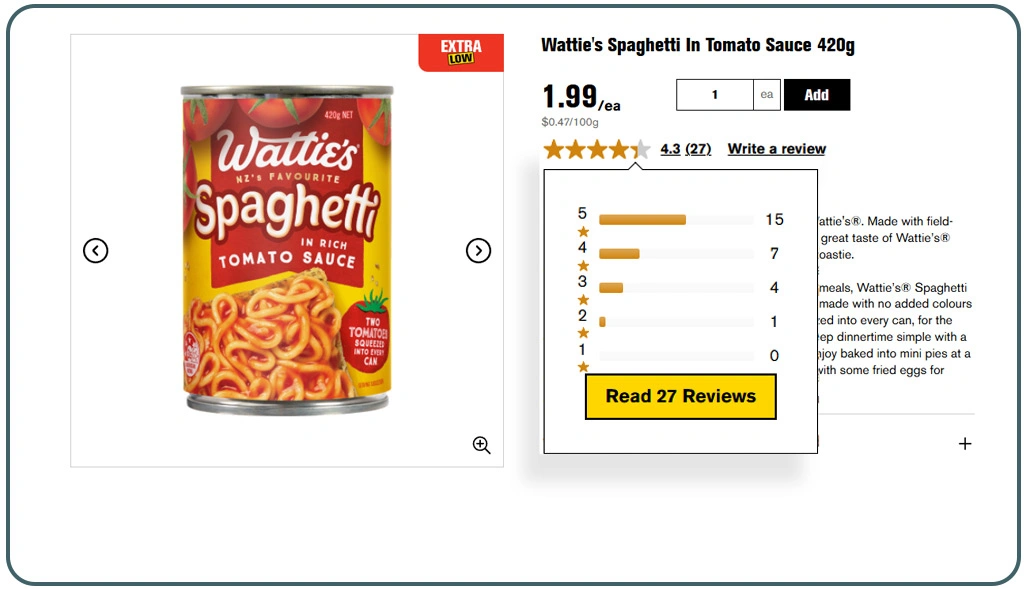Select the 2-star rating bar
1026x589 pixels.
[x=676, y=322]
